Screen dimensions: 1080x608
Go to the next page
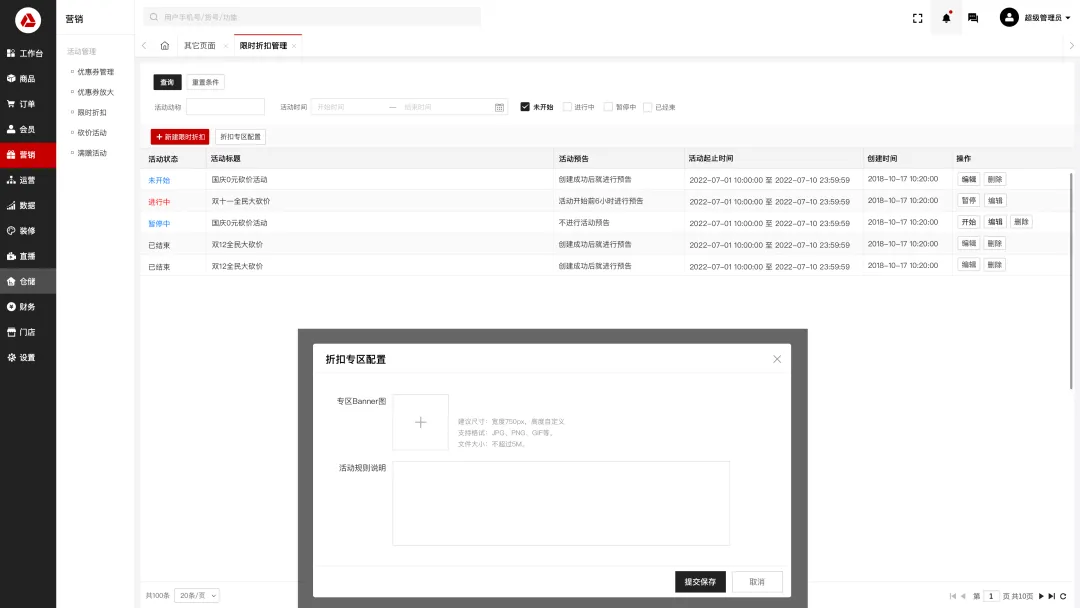pyautogui.click(x=1041, y=596)
